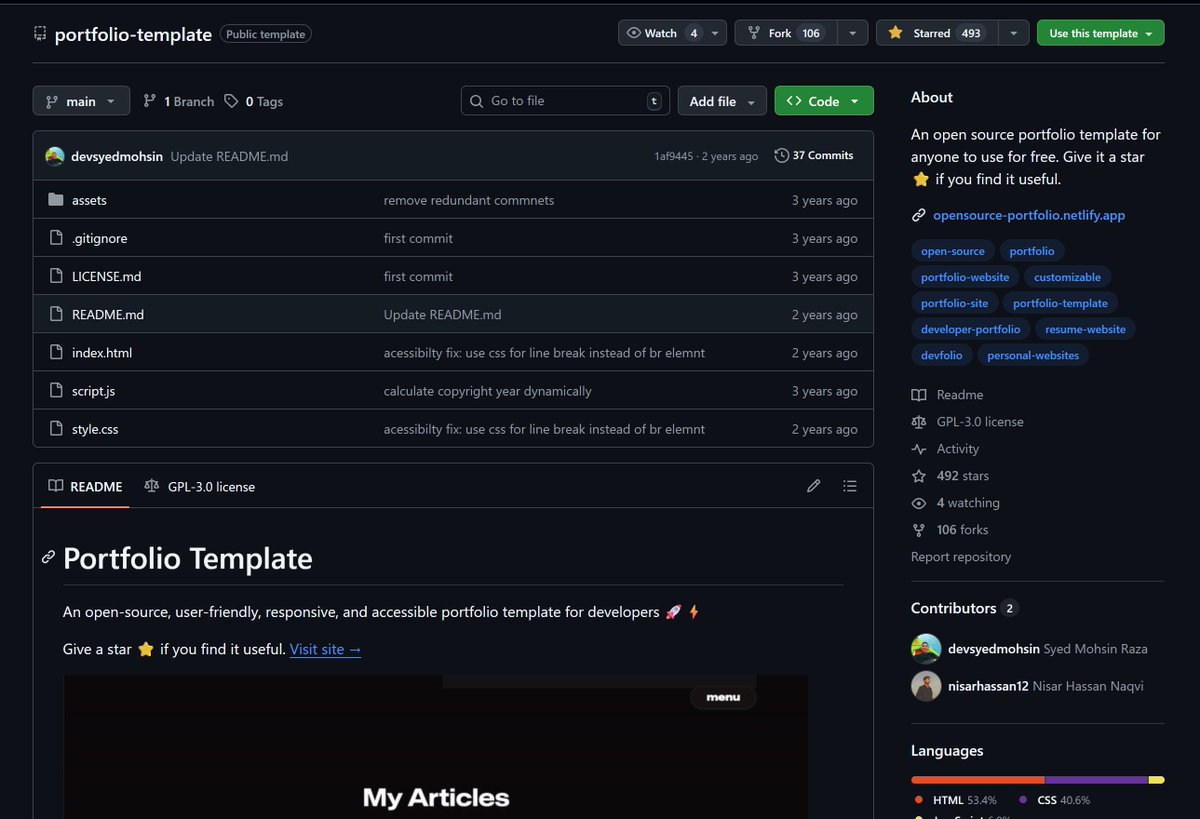This screenshot has height=819, width=1200.
Task: Open the main branch selector dropdown
Action: [81, 101]
